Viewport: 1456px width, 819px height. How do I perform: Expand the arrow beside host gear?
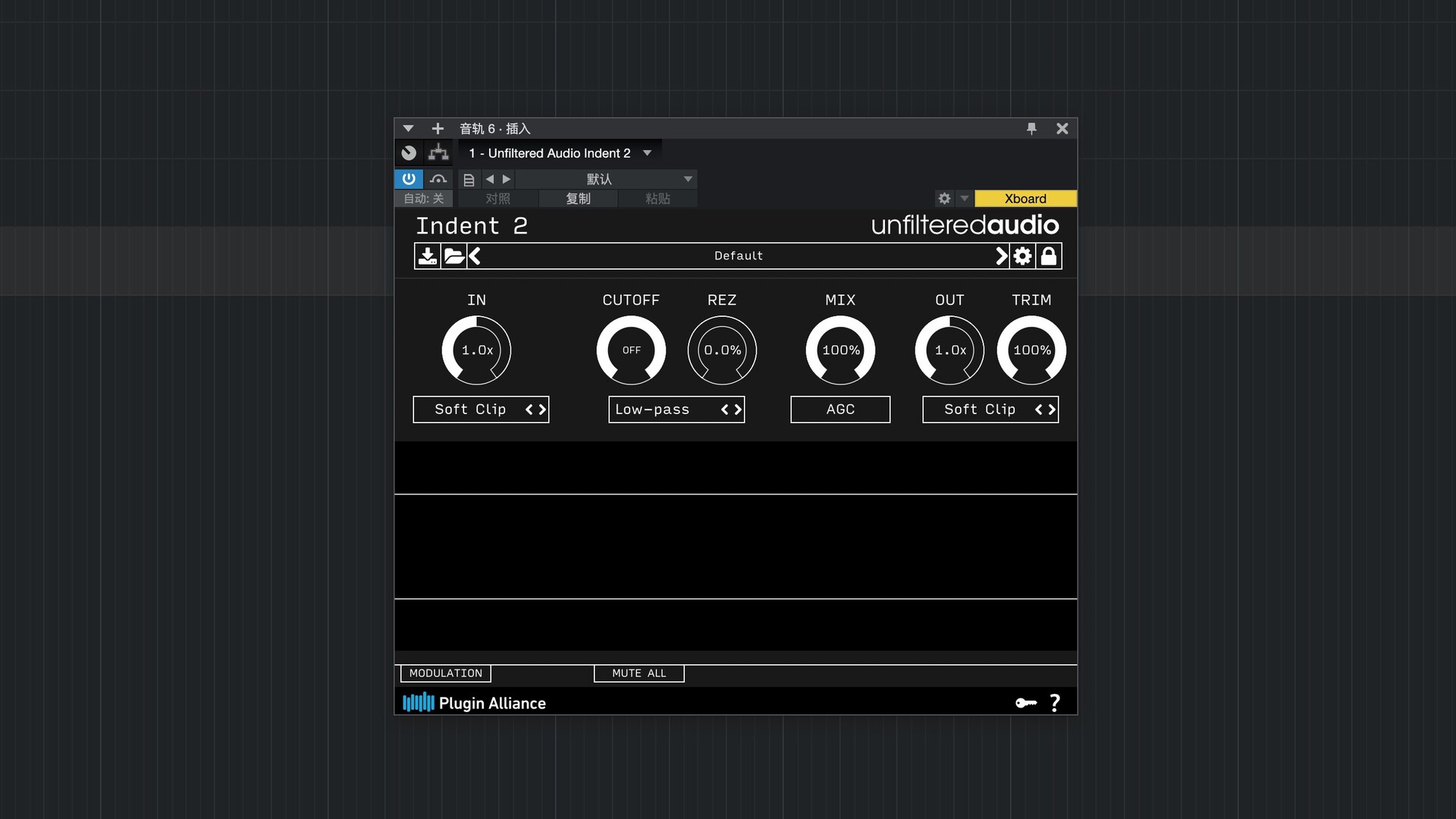point(965,199)
